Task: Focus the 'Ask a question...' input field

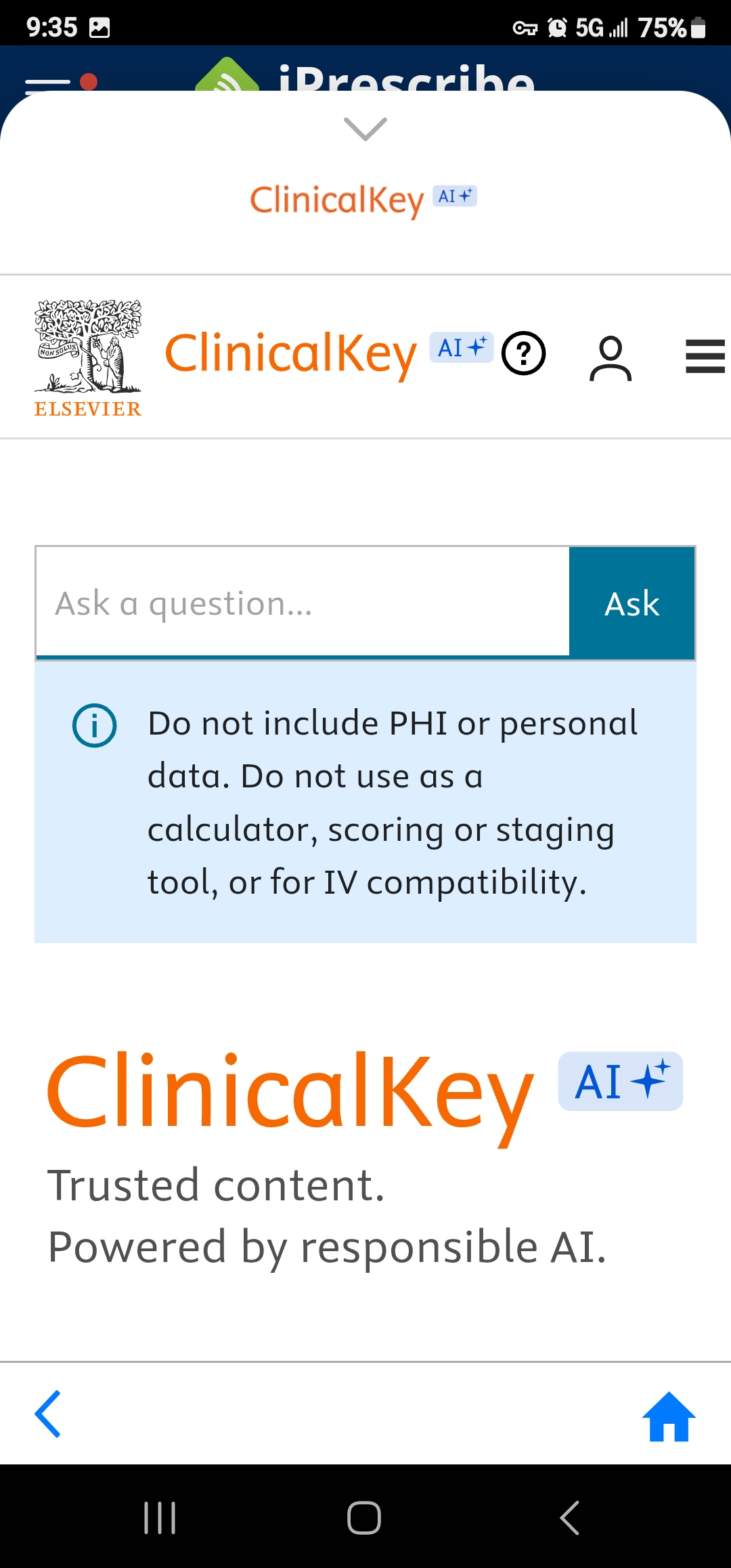Action: pyautogui.click(x=303, y=603)
